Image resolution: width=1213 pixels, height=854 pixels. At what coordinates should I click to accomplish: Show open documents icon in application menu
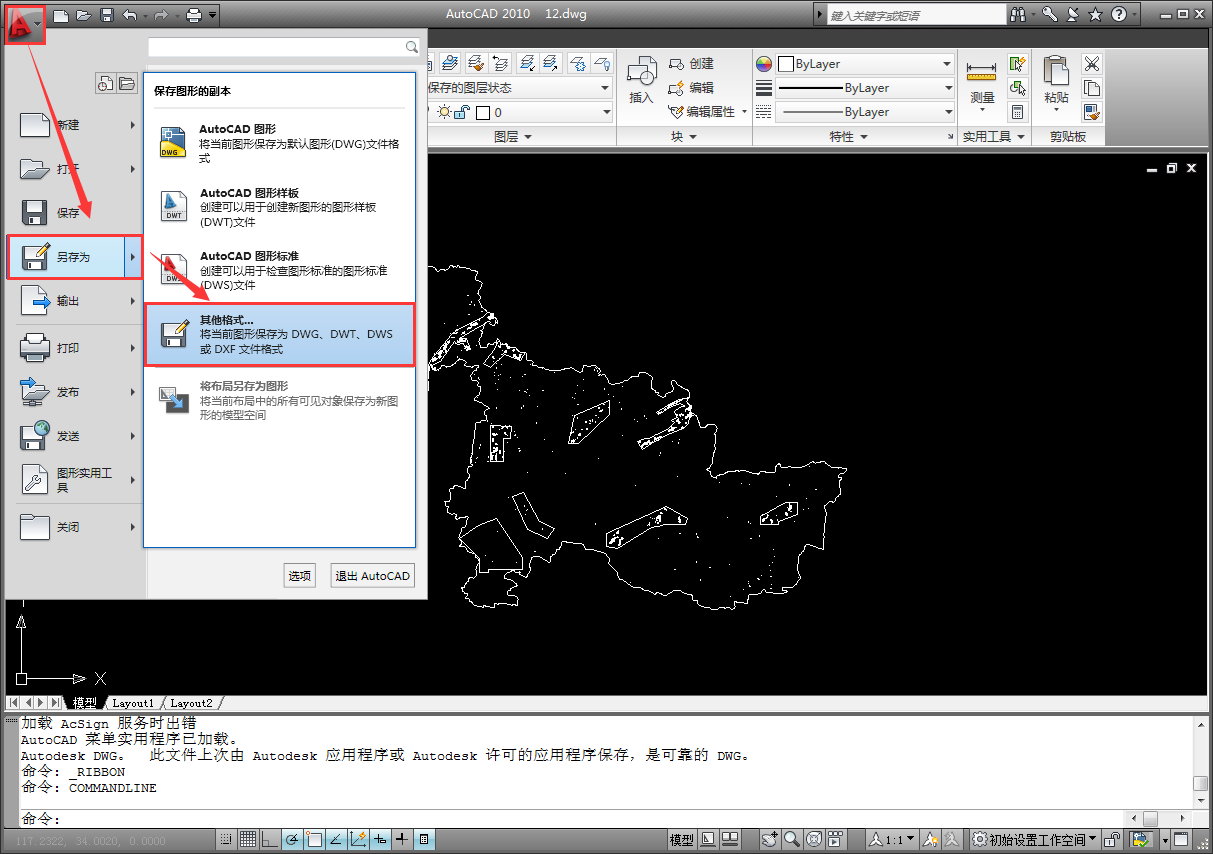(x=127, y=84)
